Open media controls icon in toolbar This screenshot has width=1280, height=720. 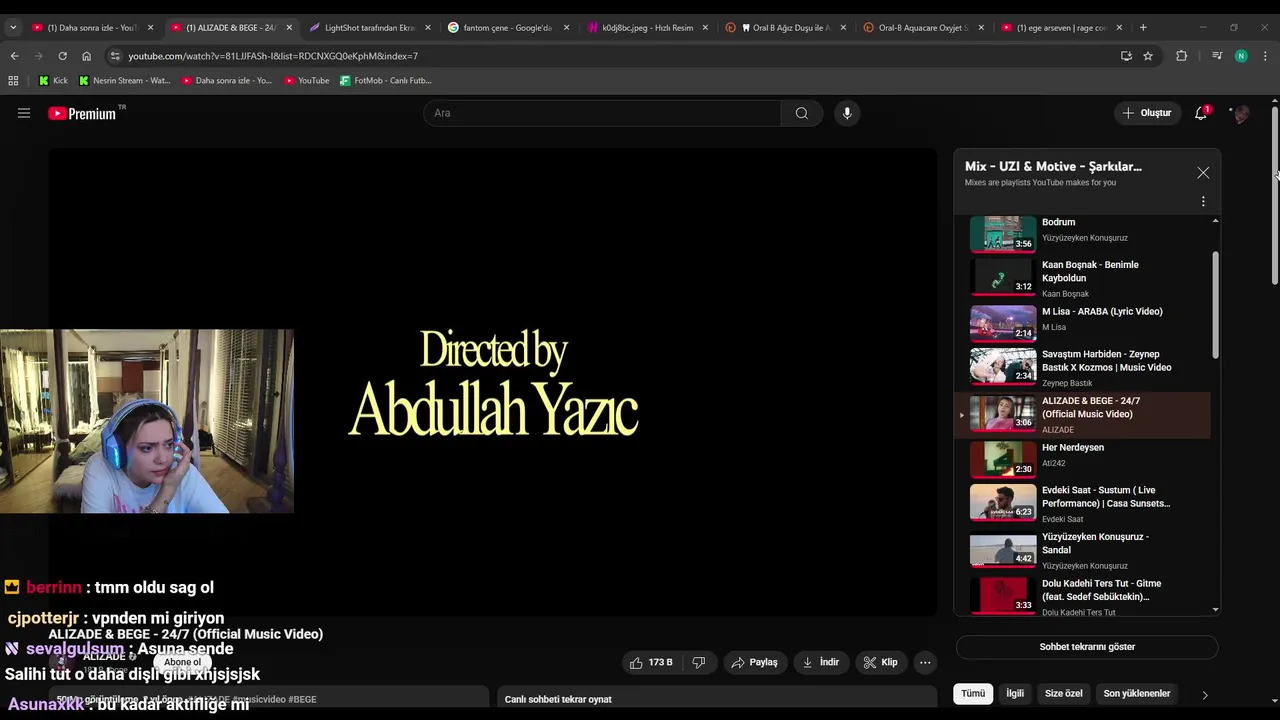click(x=1217, y=56)
